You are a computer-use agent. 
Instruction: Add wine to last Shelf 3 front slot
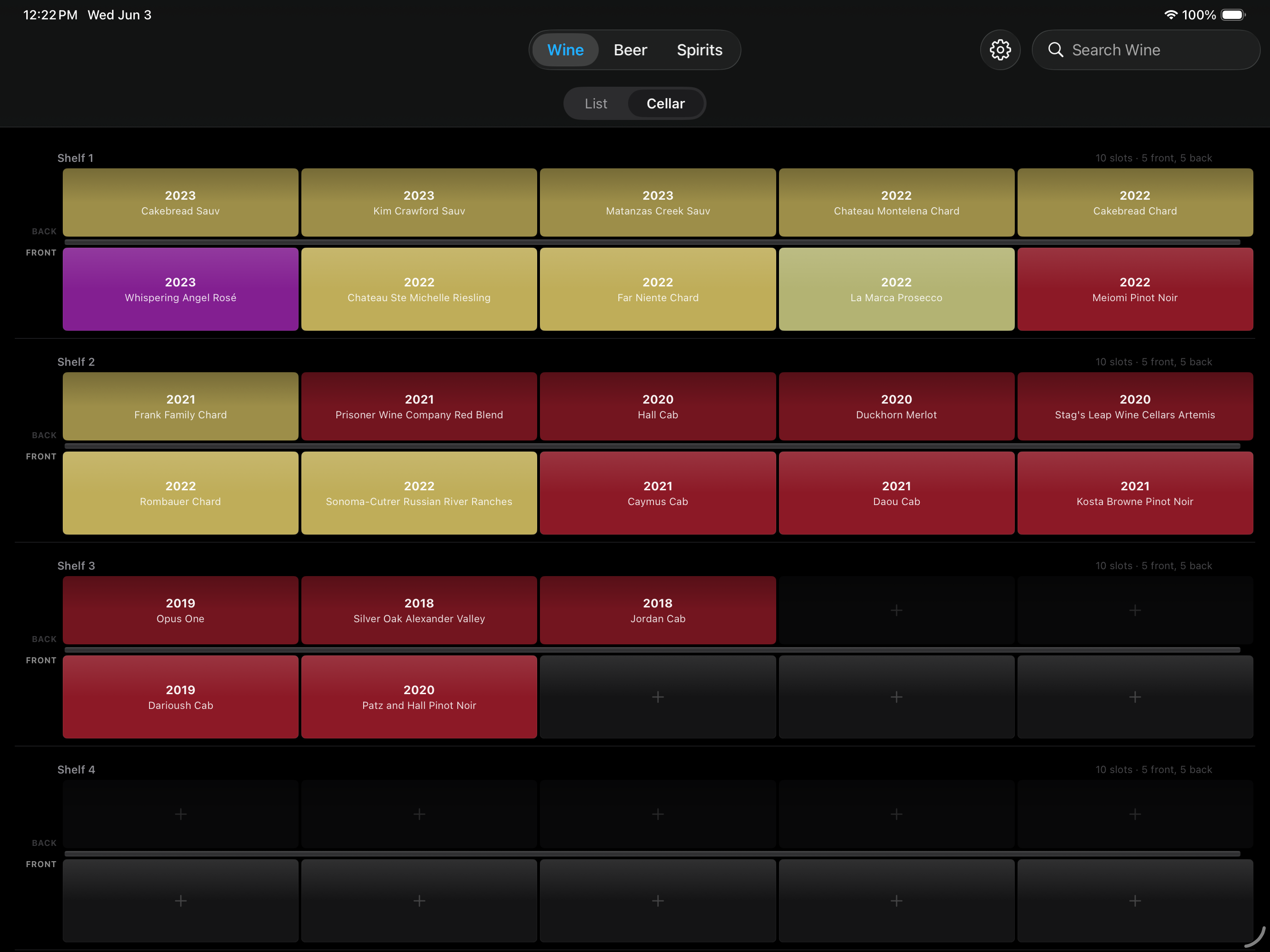[x=1135, y=697]
